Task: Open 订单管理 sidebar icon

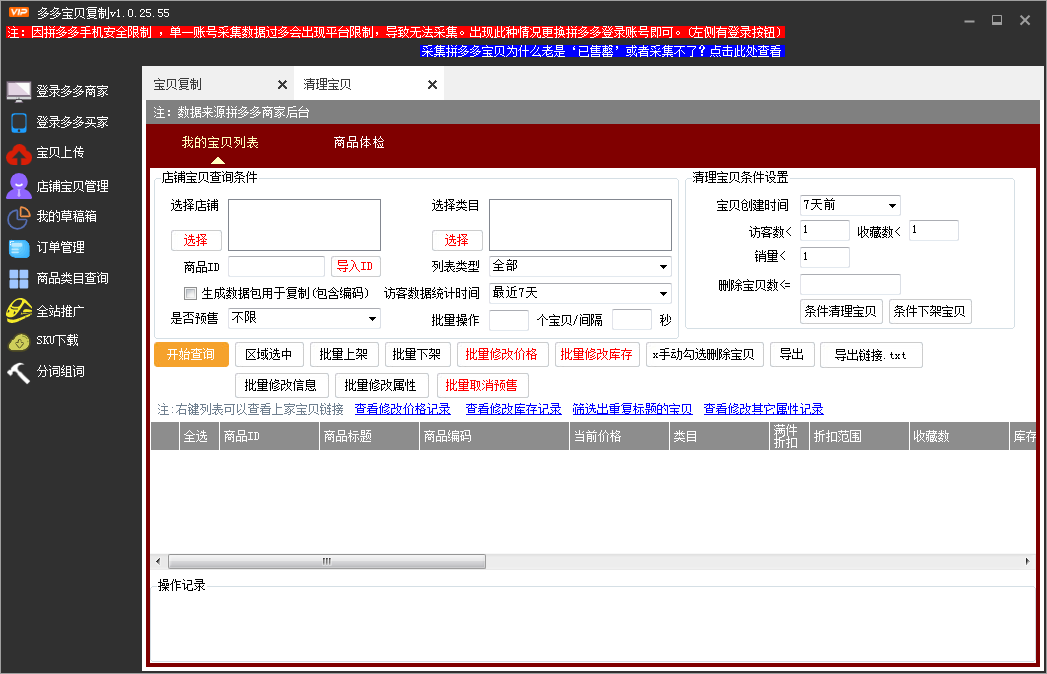Action: [19, 248]
